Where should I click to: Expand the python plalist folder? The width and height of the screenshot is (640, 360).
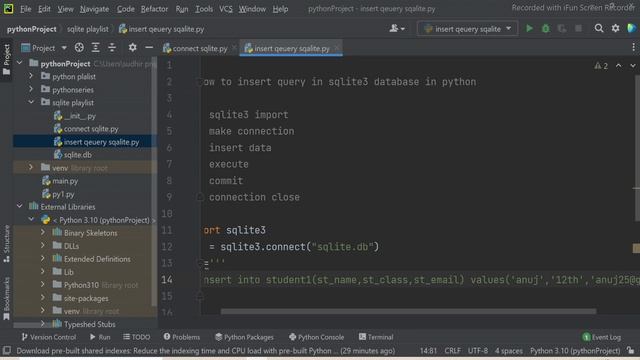pyautogui.click(x=31, y=76)
